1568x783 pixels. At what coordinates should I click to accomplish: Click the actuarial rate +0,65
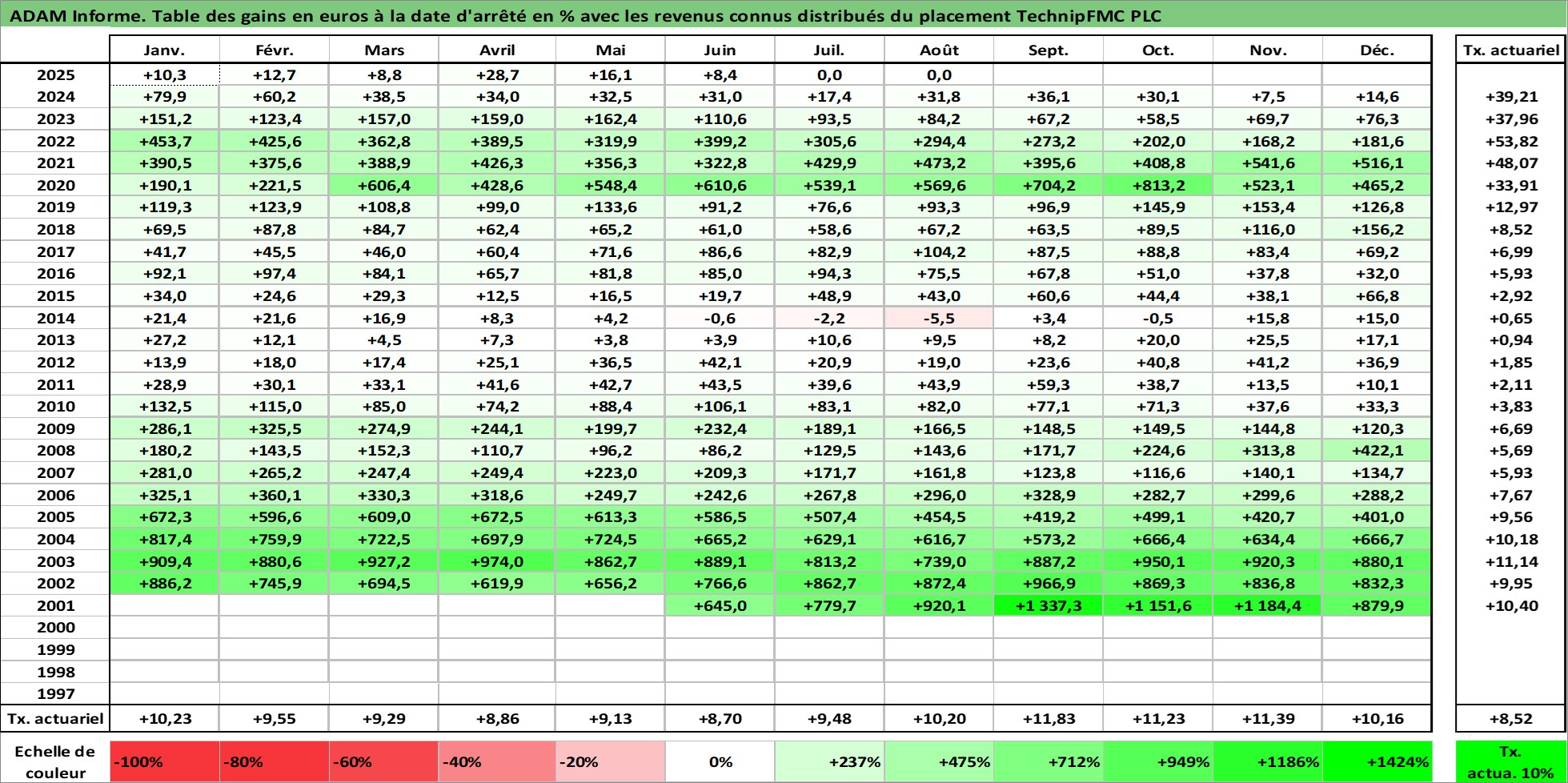click(x=1511, y=318)
